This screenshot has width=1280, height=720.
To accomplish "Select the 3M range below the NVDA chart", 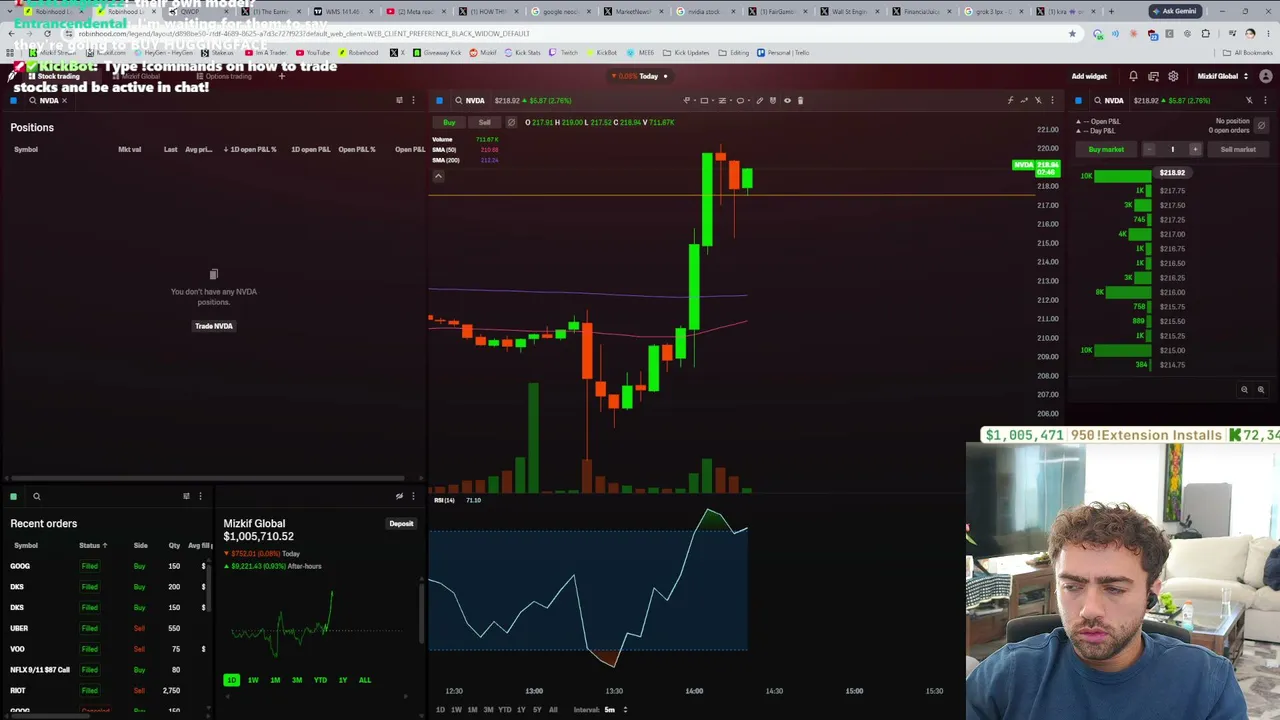I will [488, 710].
